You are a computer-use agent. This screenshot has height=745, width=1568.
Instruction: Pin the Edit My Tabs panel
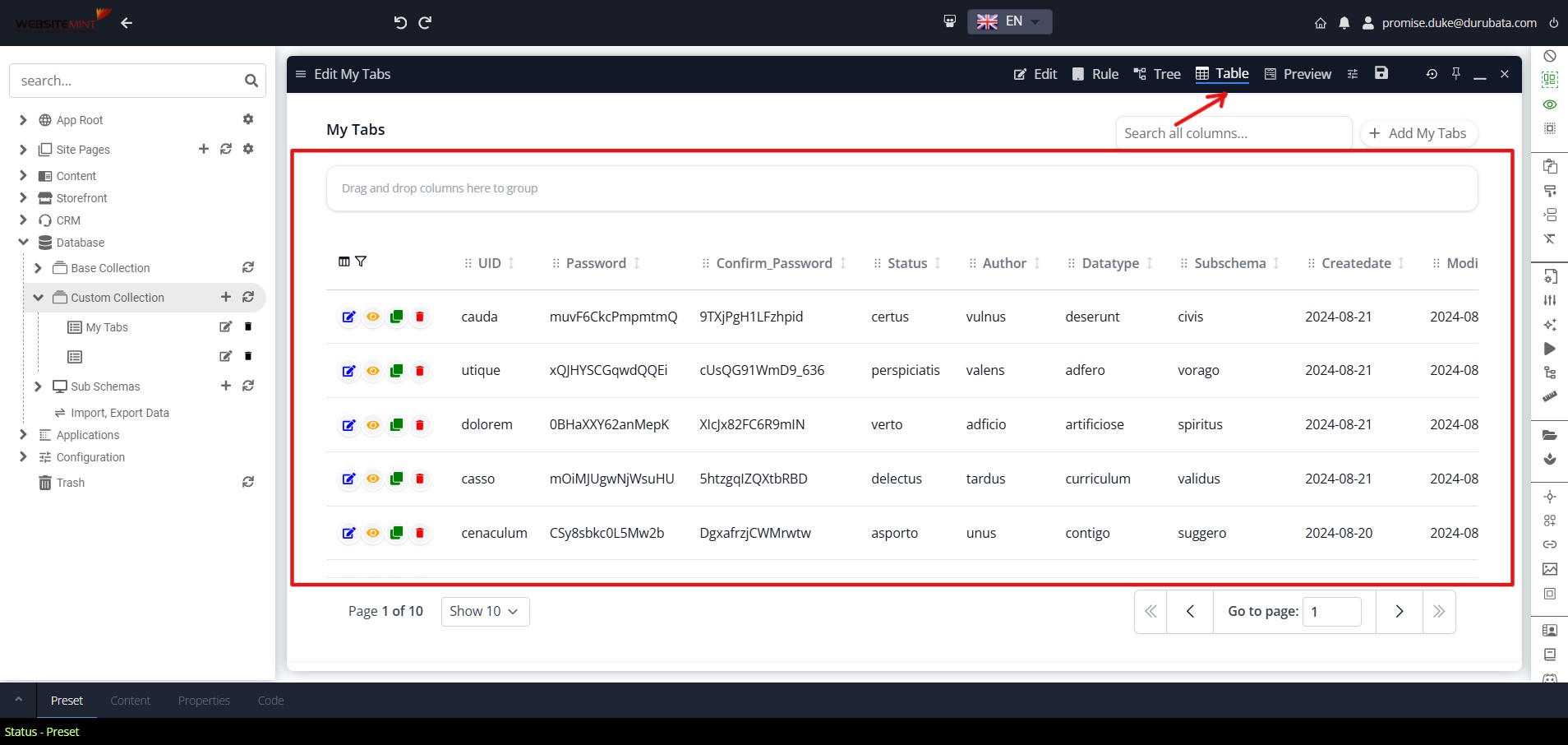[x=1455, y=74]
